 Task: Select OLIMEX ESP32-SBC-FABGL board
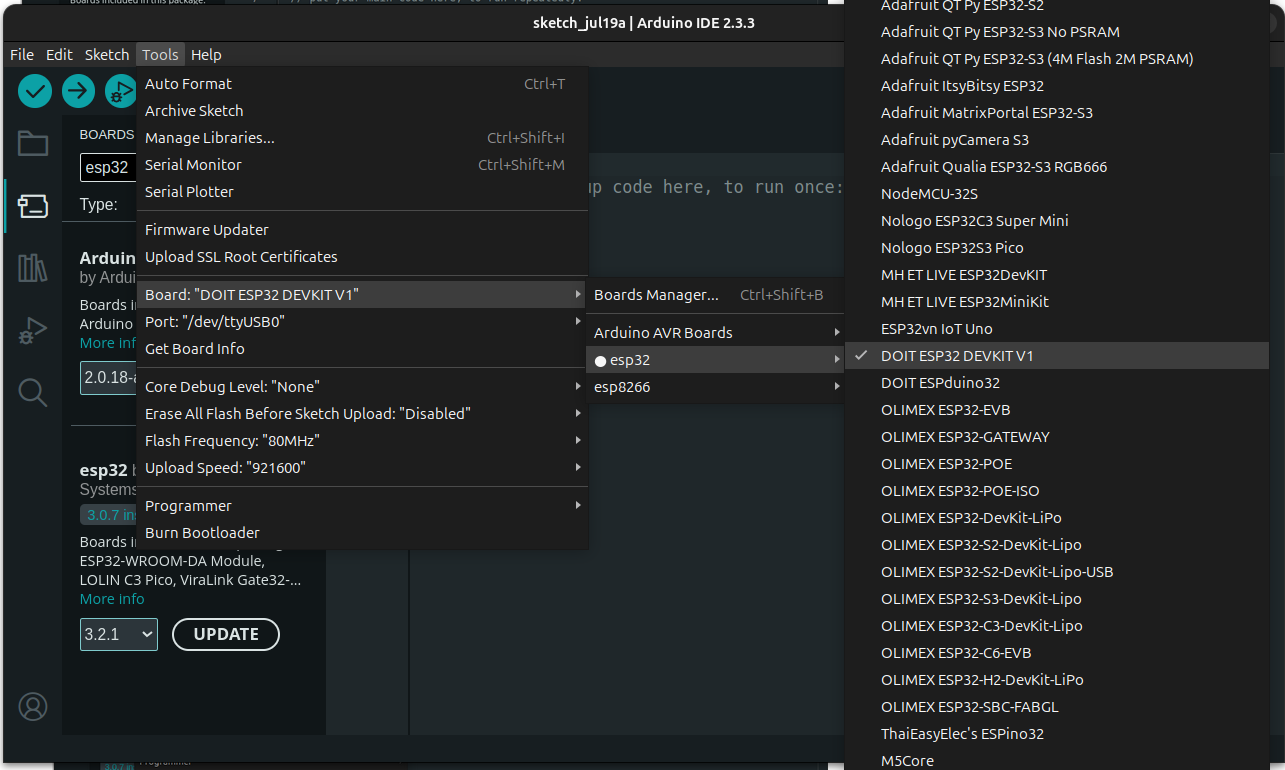point(1056,707)
